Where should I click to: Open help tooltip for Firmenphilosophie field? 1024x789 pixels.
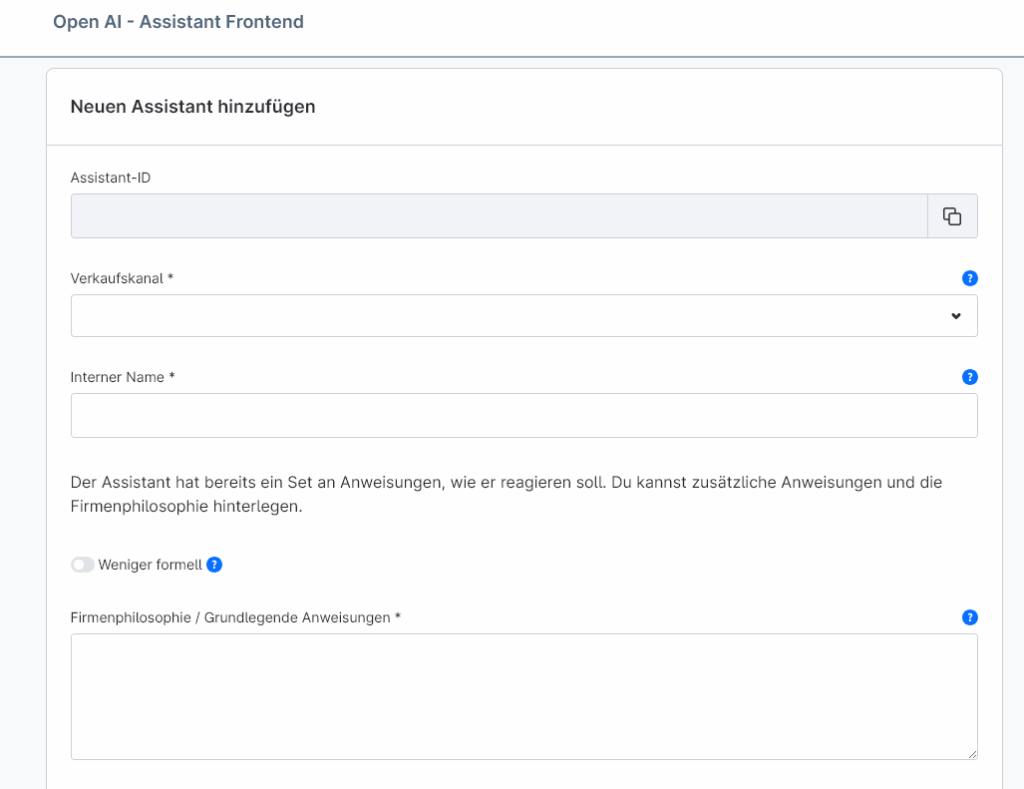[970, 617]
